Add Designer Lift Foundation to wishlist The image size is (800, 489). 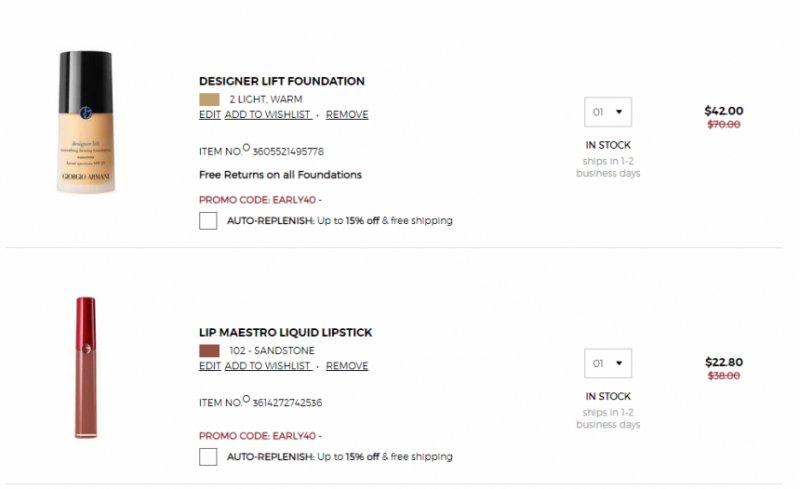click(267, 115)
